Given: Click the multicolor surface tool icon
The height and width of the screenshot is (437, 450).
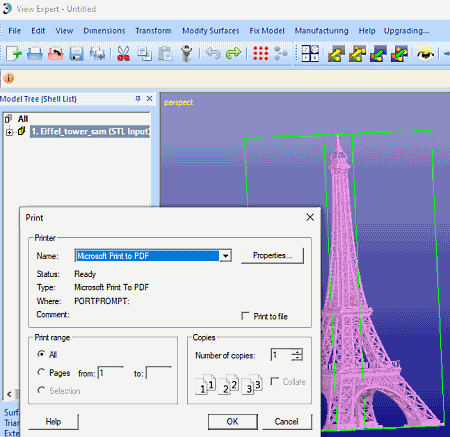Looking at the screenshot, I should 399,53.
